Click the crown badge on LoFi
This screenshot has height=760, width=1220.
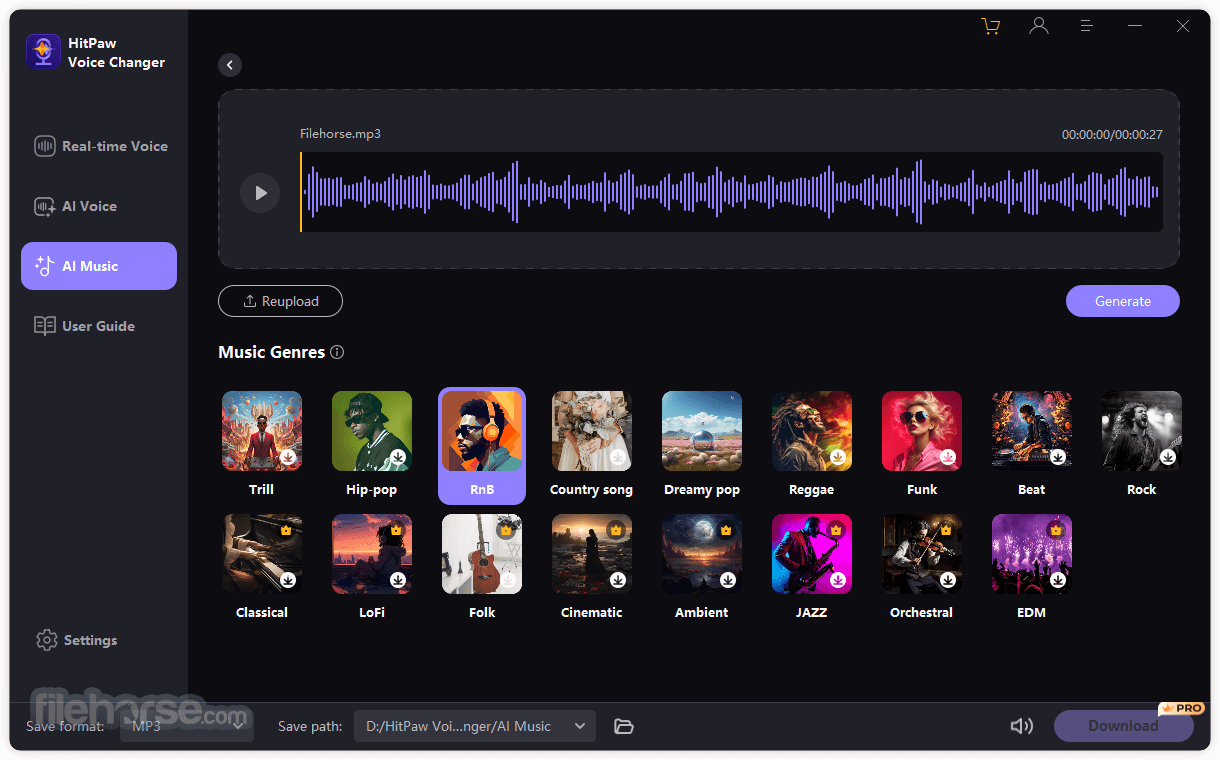396,530
